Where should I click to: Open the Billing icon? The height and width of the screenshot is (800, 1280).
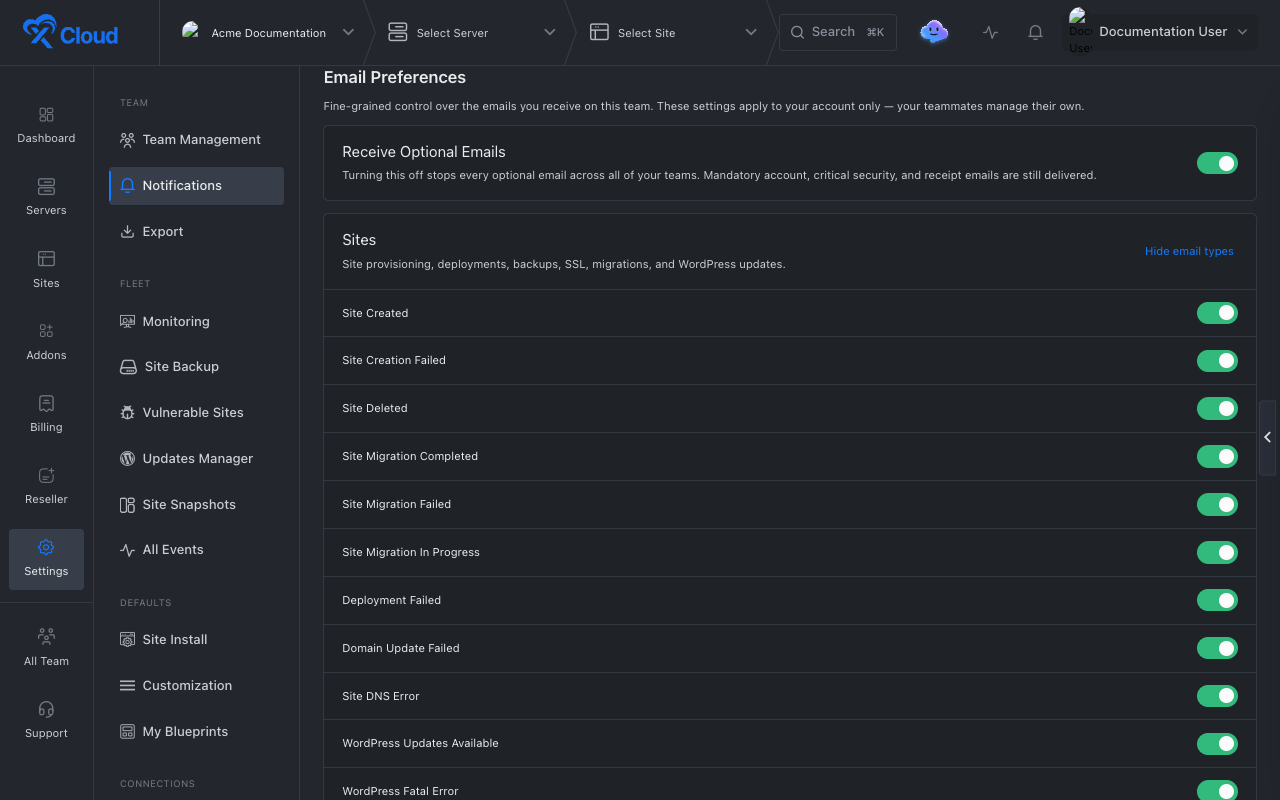point(46,403)
